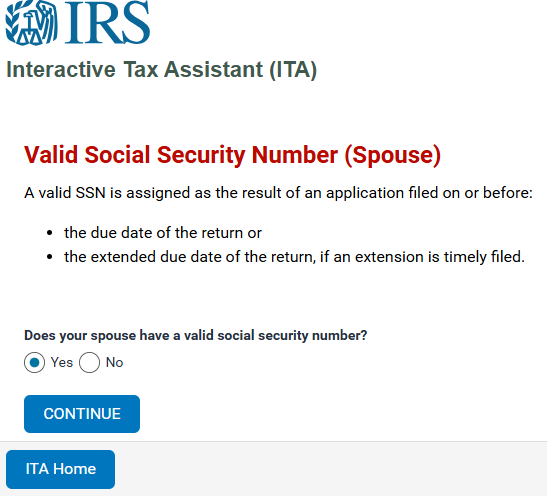Submit with the CONTINUE button

click(82, 414)
